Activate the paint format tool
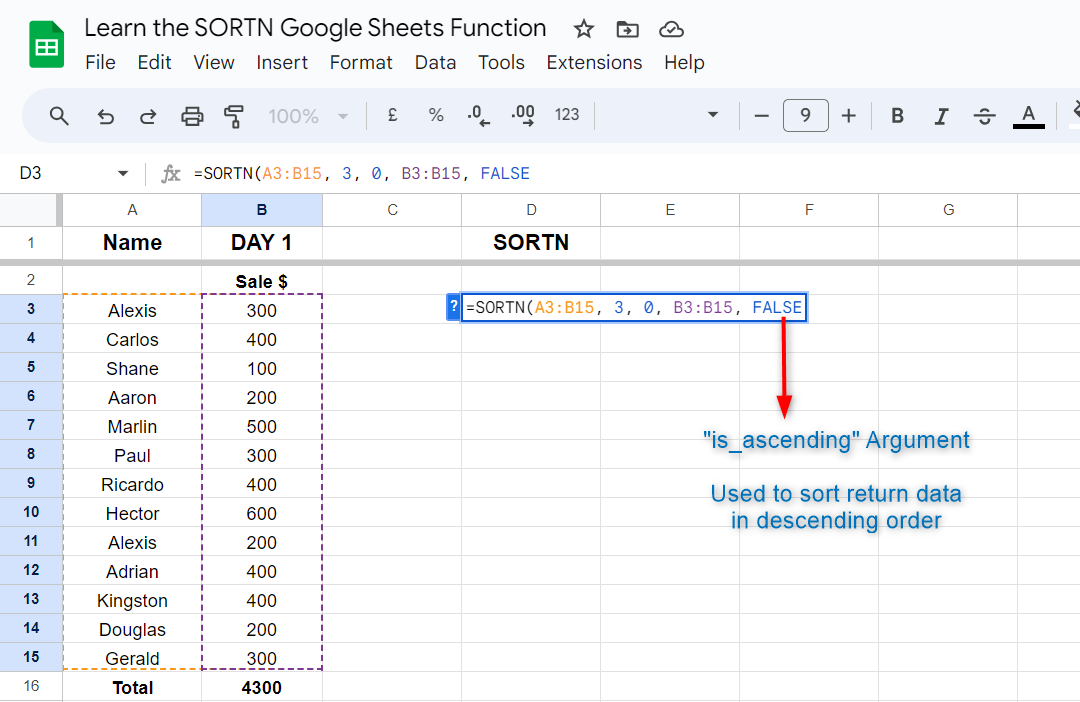This screenshot has height=702, width=1080. (234, 116)
